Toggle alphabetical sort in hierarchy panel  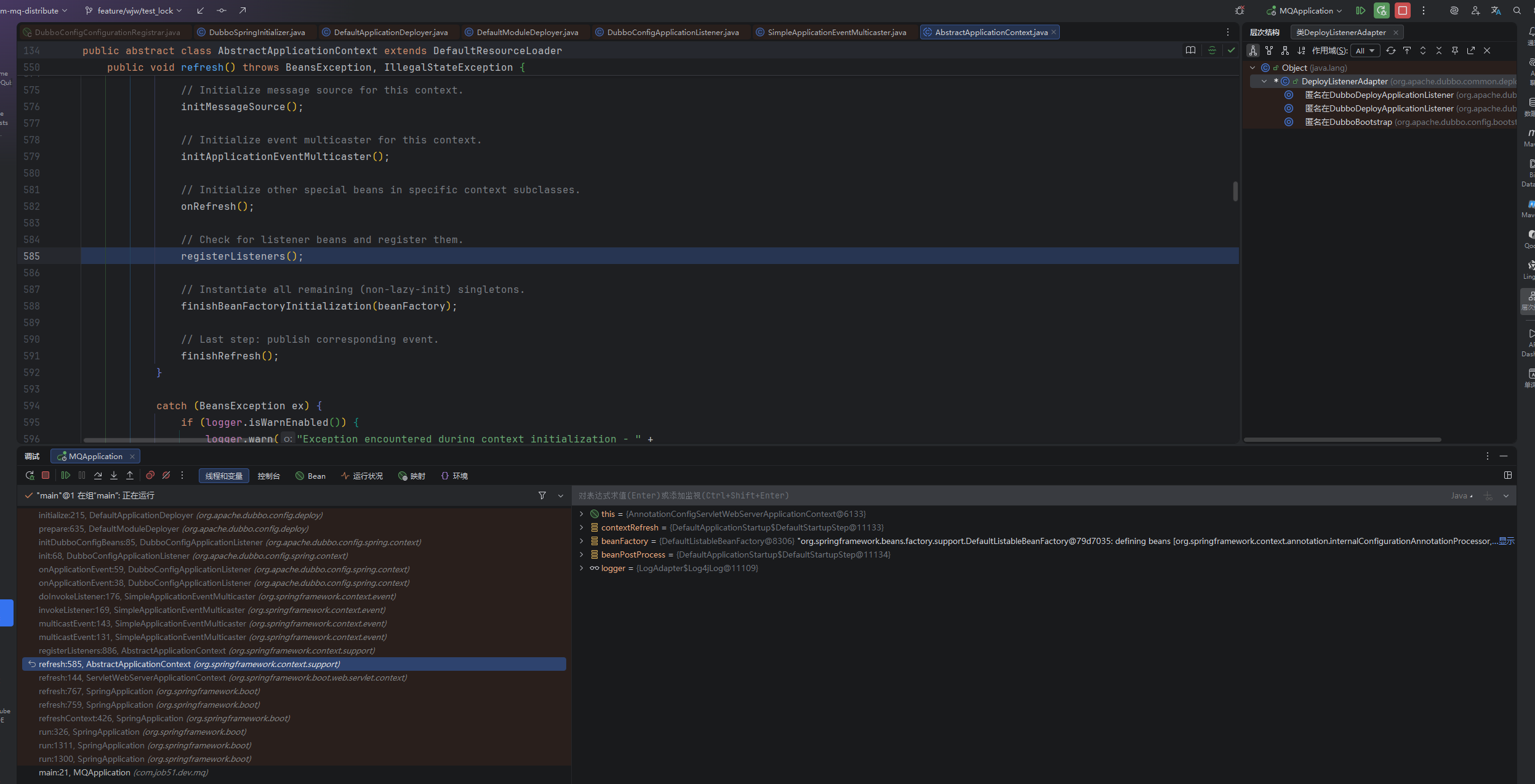pyautogui.click(x=1301, y=50)
